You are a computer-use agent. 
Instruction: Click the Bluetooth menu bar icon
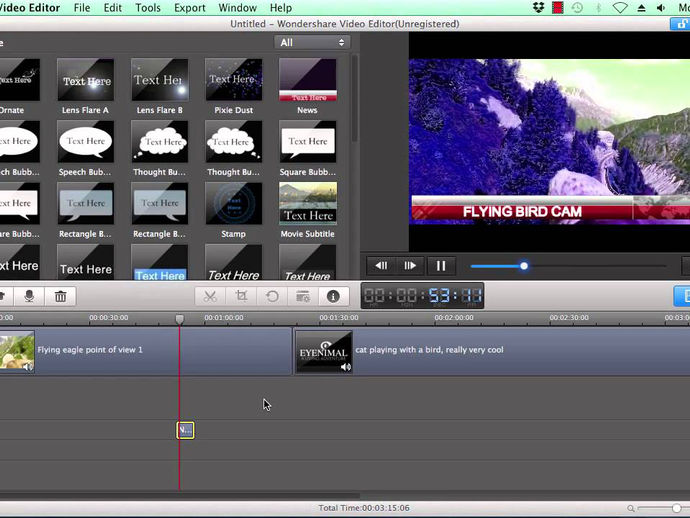(x=598, y=7)
